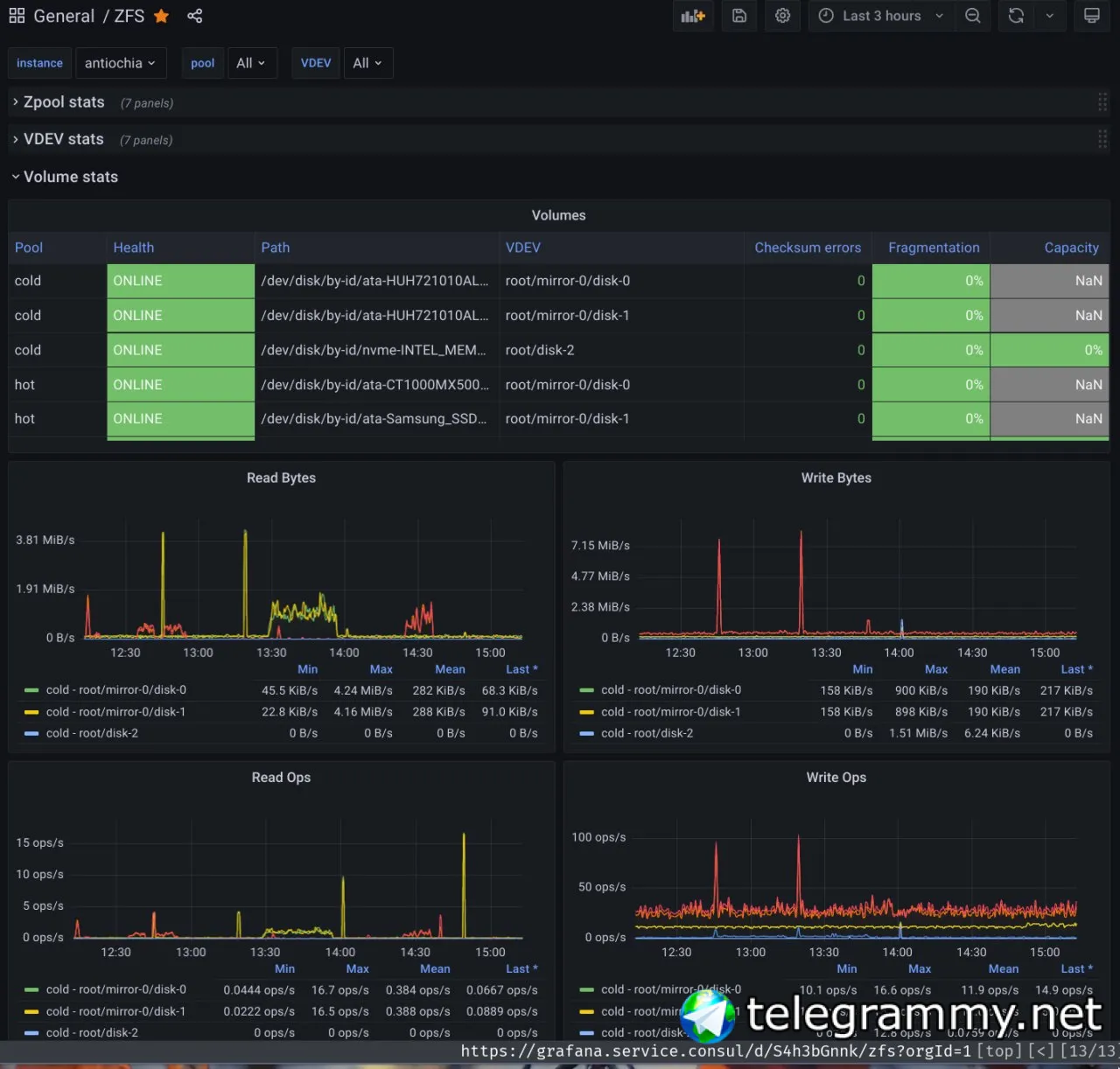Expand the VDEV stats row
Image resolution: width=1120 pixels, height=1069 pixels.
(63, 139)
